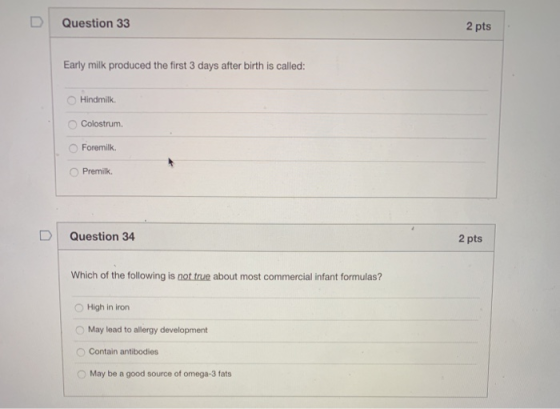
Task: Click the Question 33 header title
Action: coord(96,23)
